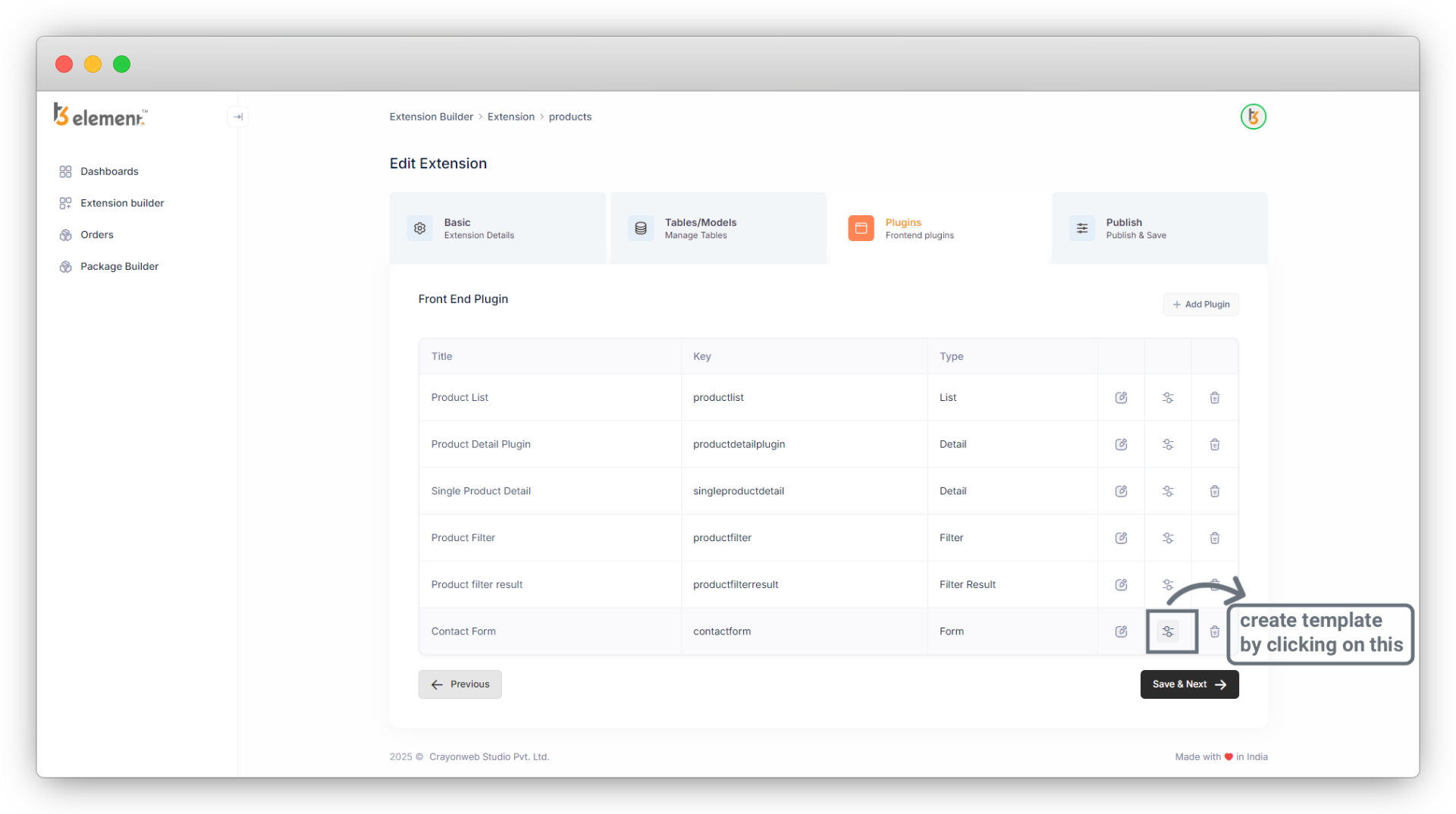This screenshot has height=814, width=1456.
Task: Delete the Product Detail Plugin row
Action: 1214,445
